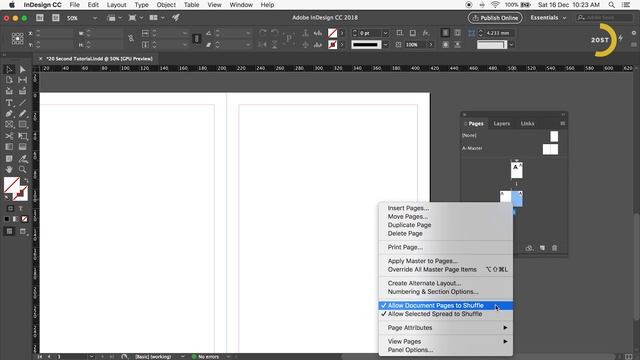The image size is (640, 360).
Task: Click the Publish Online button
Action: point(495,18)
